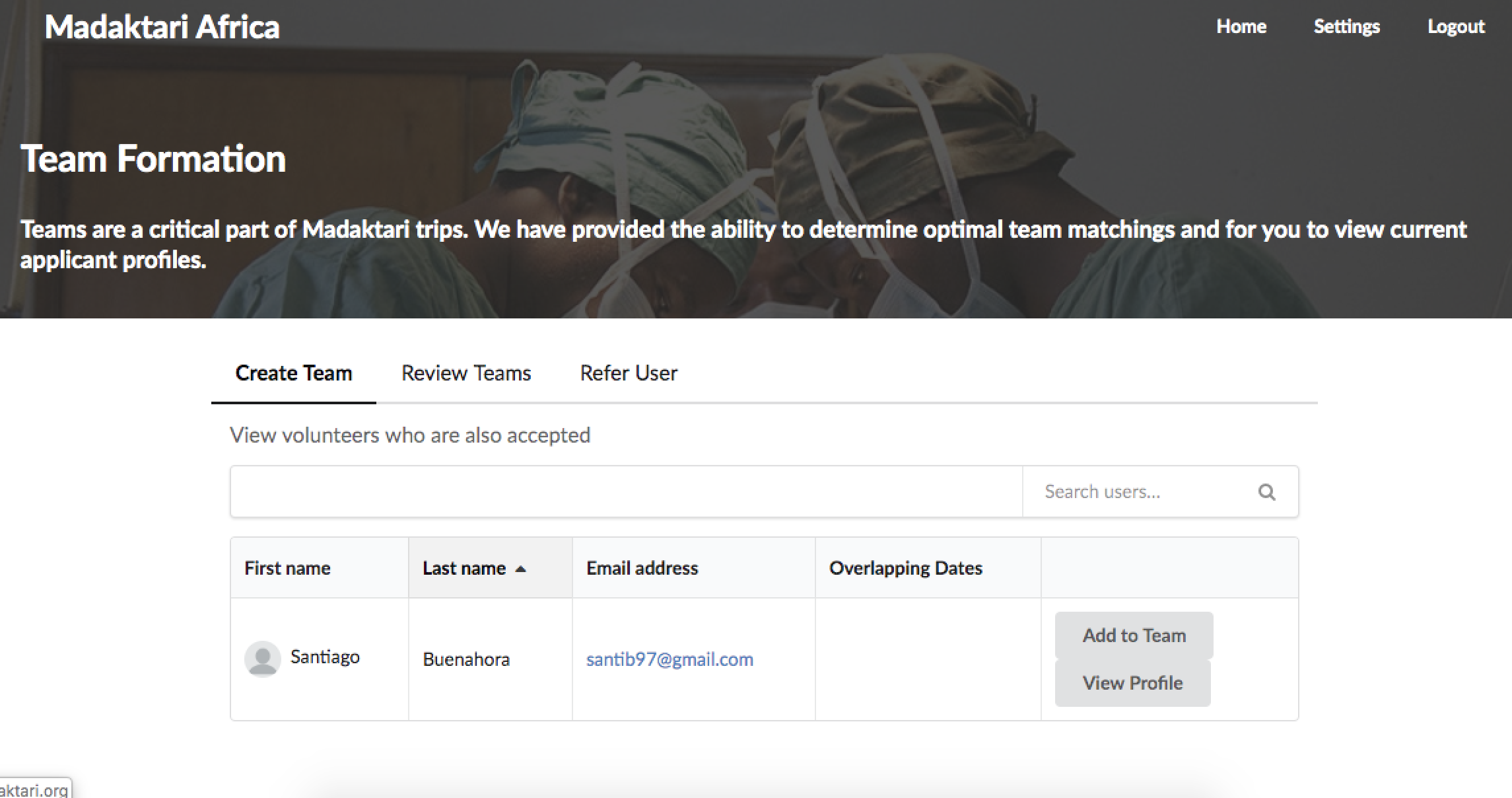Click Santiago's avatar placeholder icon
This screenshot has width=1512, height=798.
pyautogui.click(x=262, y=659)
